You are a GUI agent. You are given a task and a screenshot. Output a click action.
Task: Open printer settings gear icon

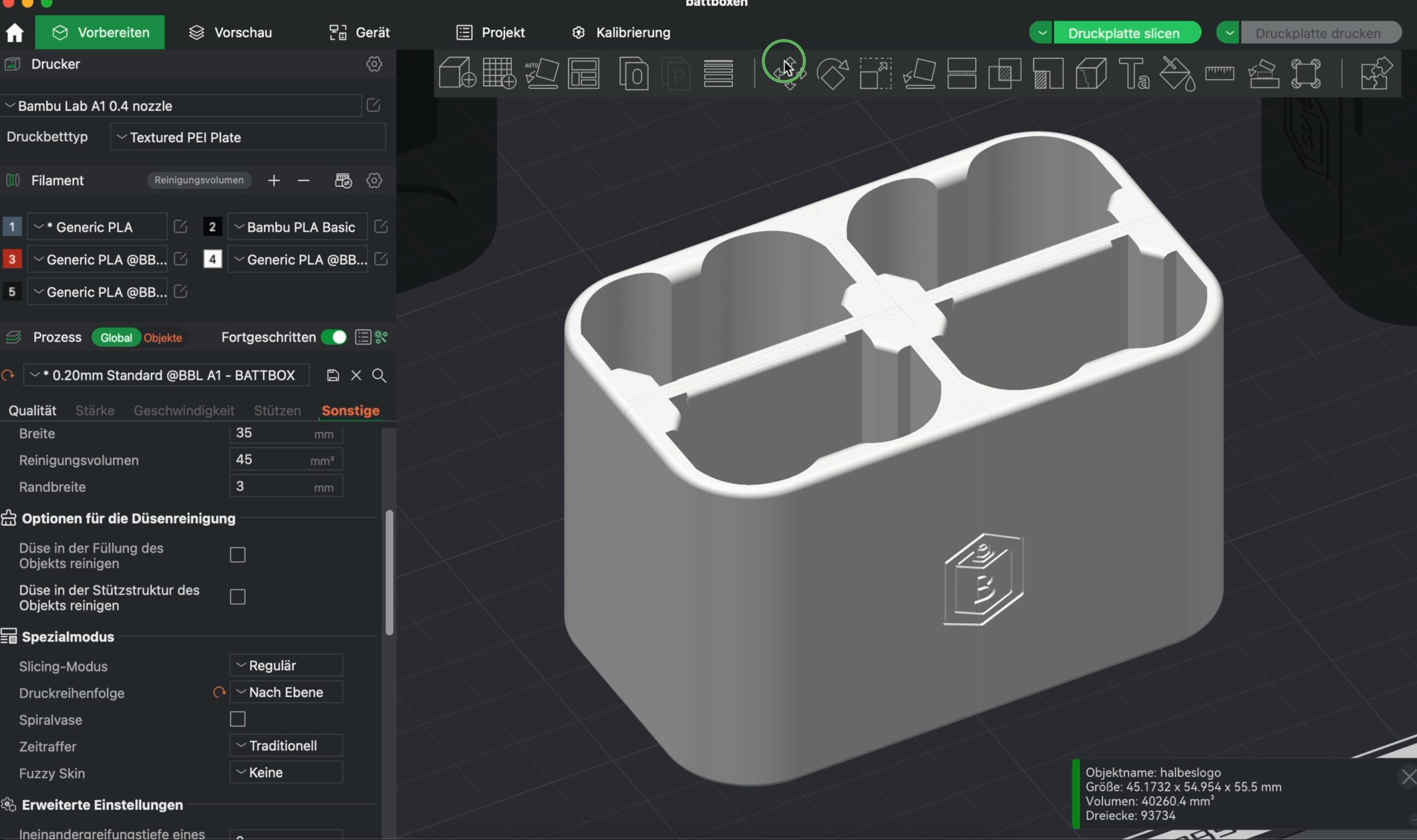pyautogui.click(x=374, y=64)
